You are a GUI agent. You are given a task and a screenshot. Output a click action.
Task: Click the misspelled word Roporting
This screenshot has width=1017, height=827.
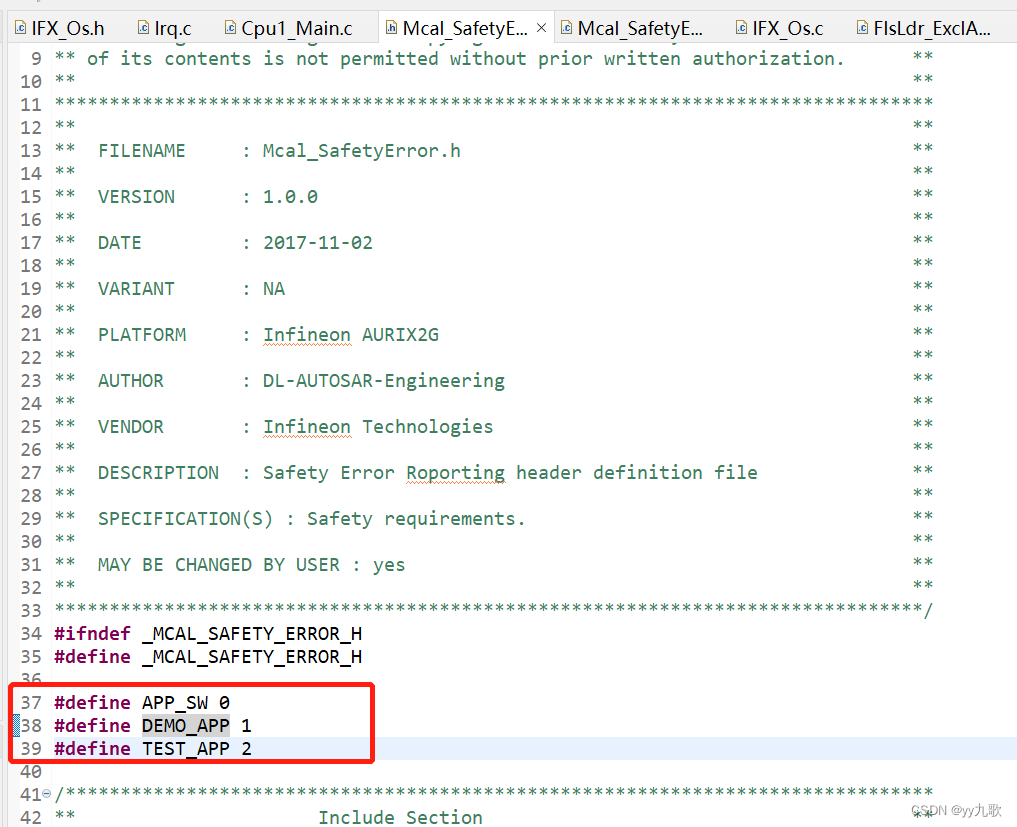pos(455,473)
